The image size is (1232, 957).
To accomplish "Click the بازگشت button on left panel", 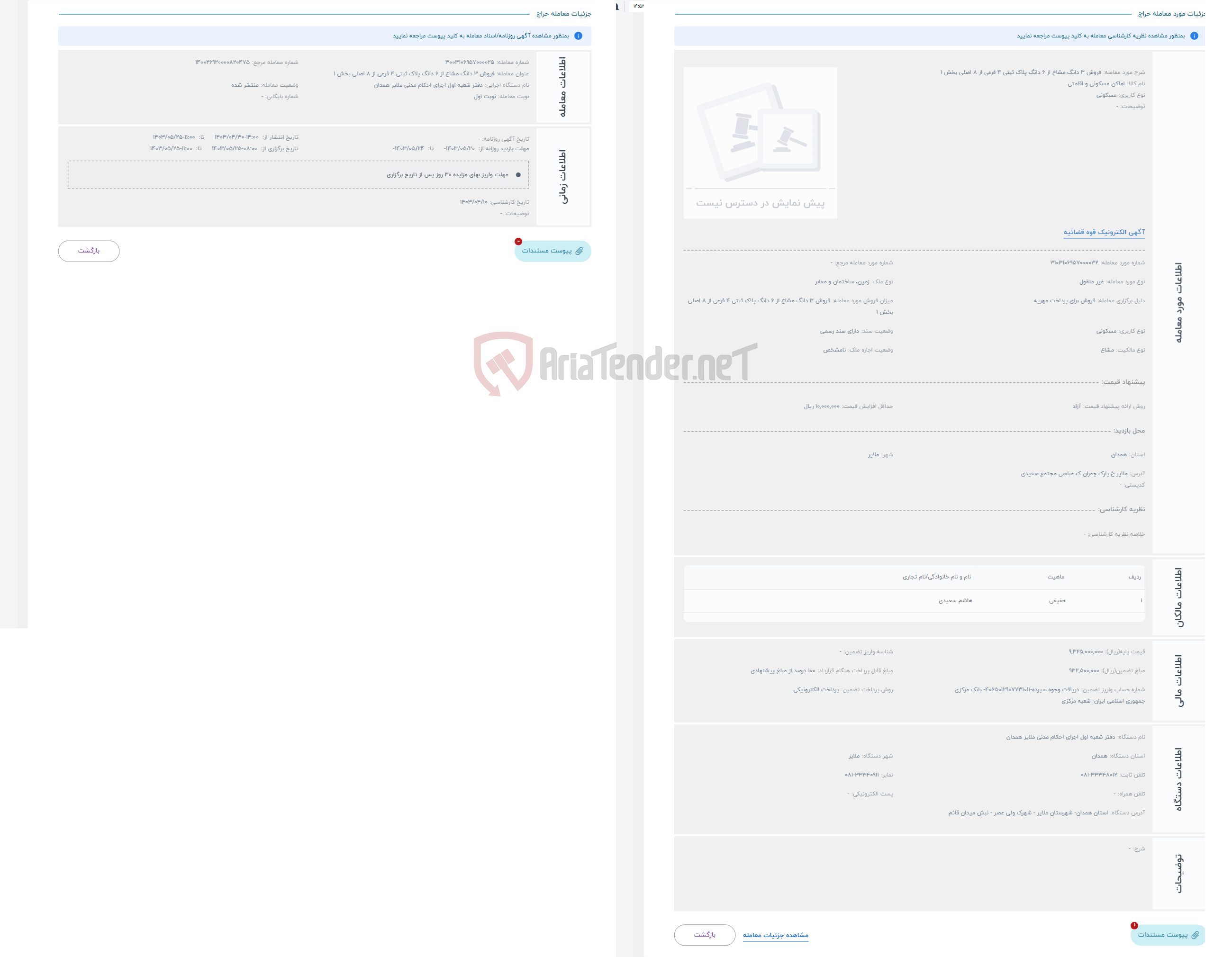I will pos(89,251).
